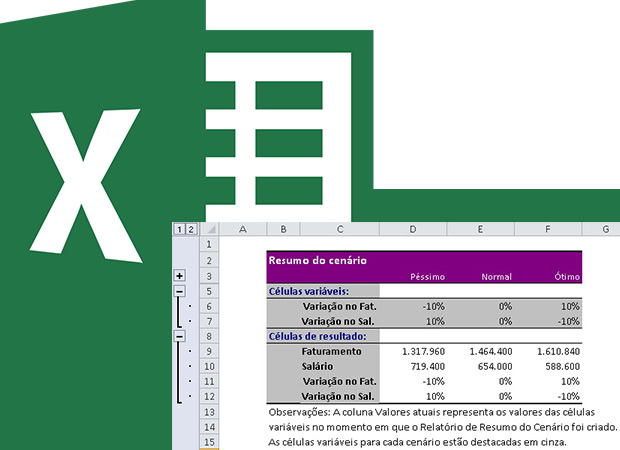Select row 2 header
This screenshot has height=450, width=620.
(x=209, y=261)
